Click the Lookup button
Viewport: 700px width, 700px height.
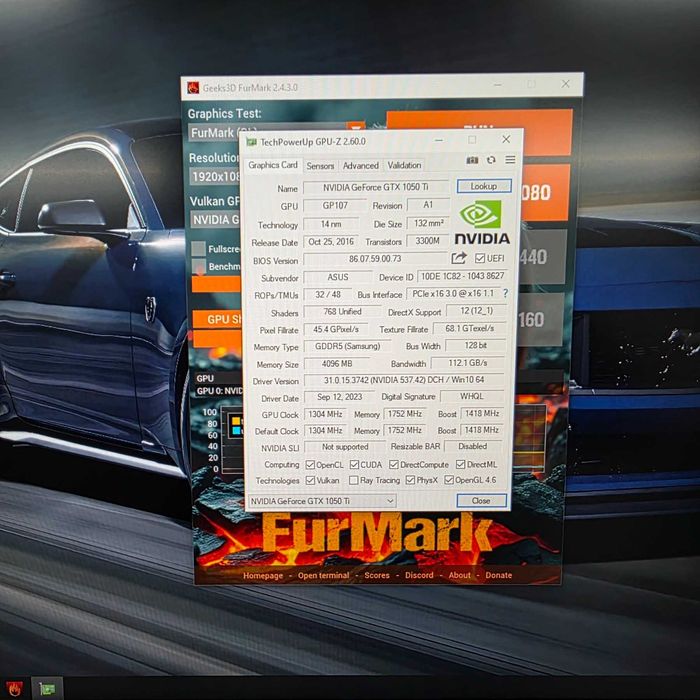pos(483,186)
